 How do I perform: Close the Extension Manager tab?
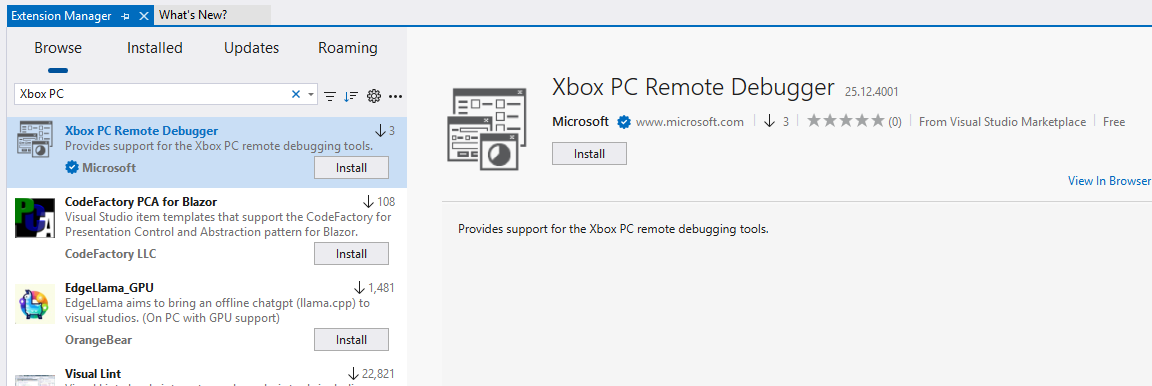[x=144, y=15]
